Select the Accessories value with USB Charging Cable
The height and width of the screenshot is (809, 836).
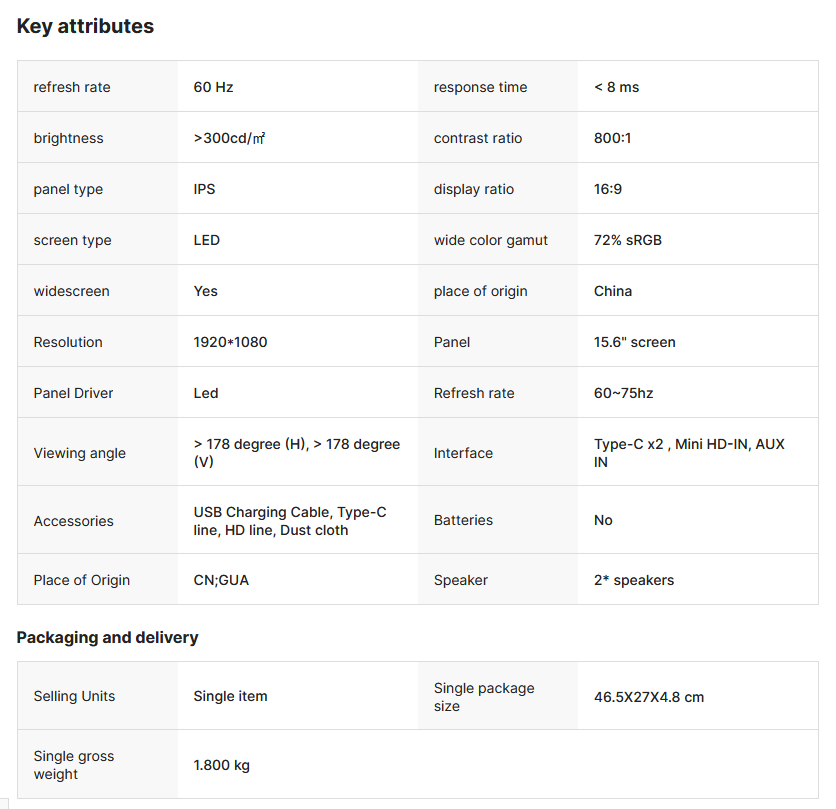[289, 521]
